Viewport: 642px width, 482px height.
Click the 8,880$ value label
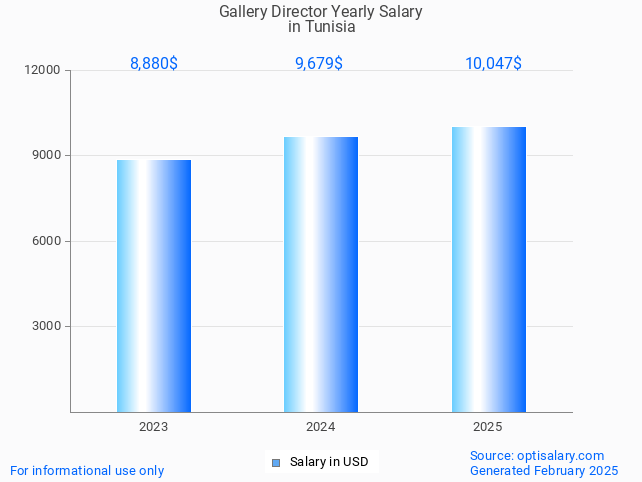tap(154, 63)
